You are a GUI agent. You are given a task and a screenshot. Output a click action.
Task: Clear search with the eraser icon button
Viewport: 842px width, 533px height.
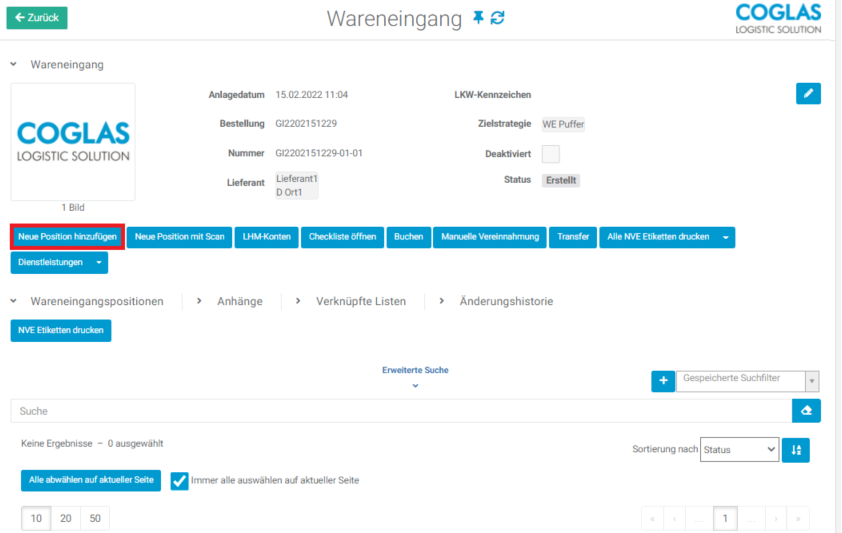[x=806, y=411]
